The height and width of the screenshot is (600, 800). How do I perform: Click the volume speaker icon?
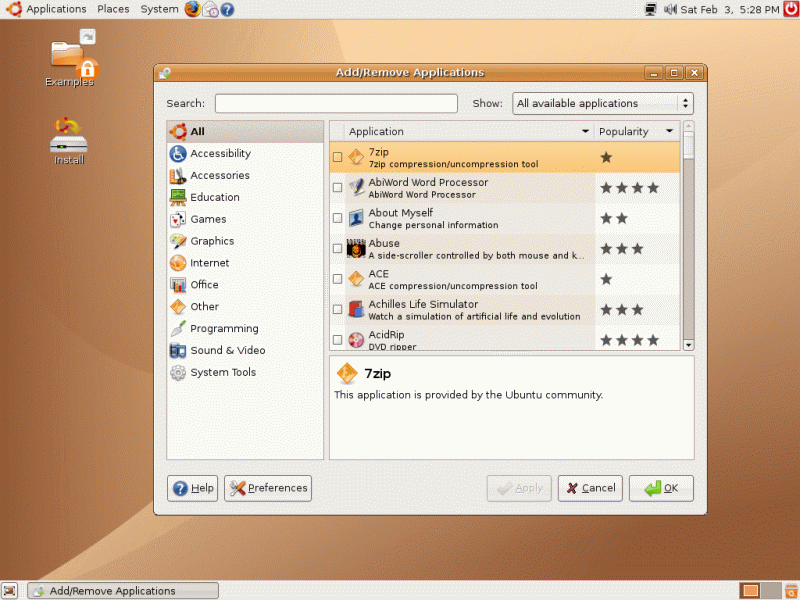click(670, 9)
